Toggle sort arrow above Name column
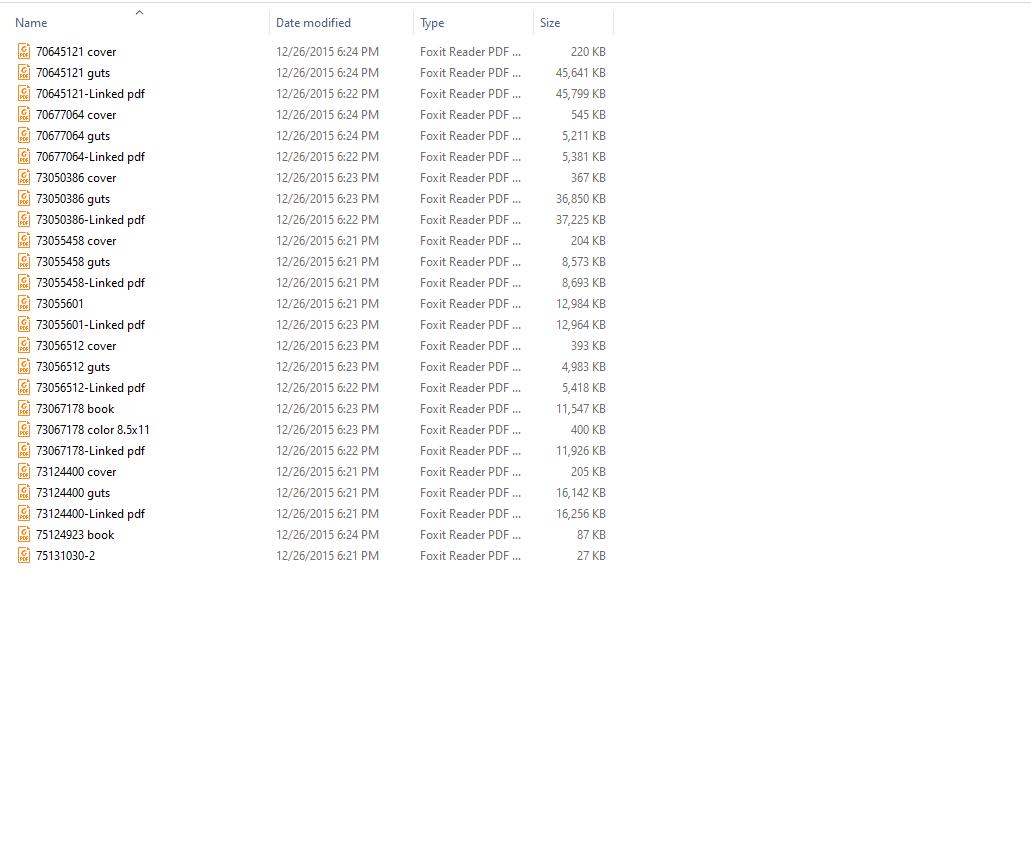1031x867 pixels. pyautogui.click(x=139, y=12)
